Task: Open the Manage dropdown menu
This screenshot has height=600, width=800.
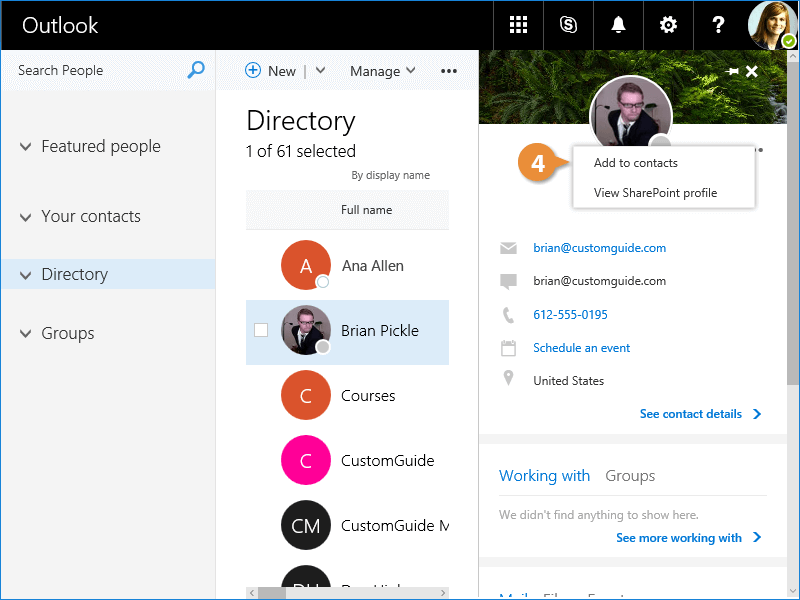Action: [382, 71]
